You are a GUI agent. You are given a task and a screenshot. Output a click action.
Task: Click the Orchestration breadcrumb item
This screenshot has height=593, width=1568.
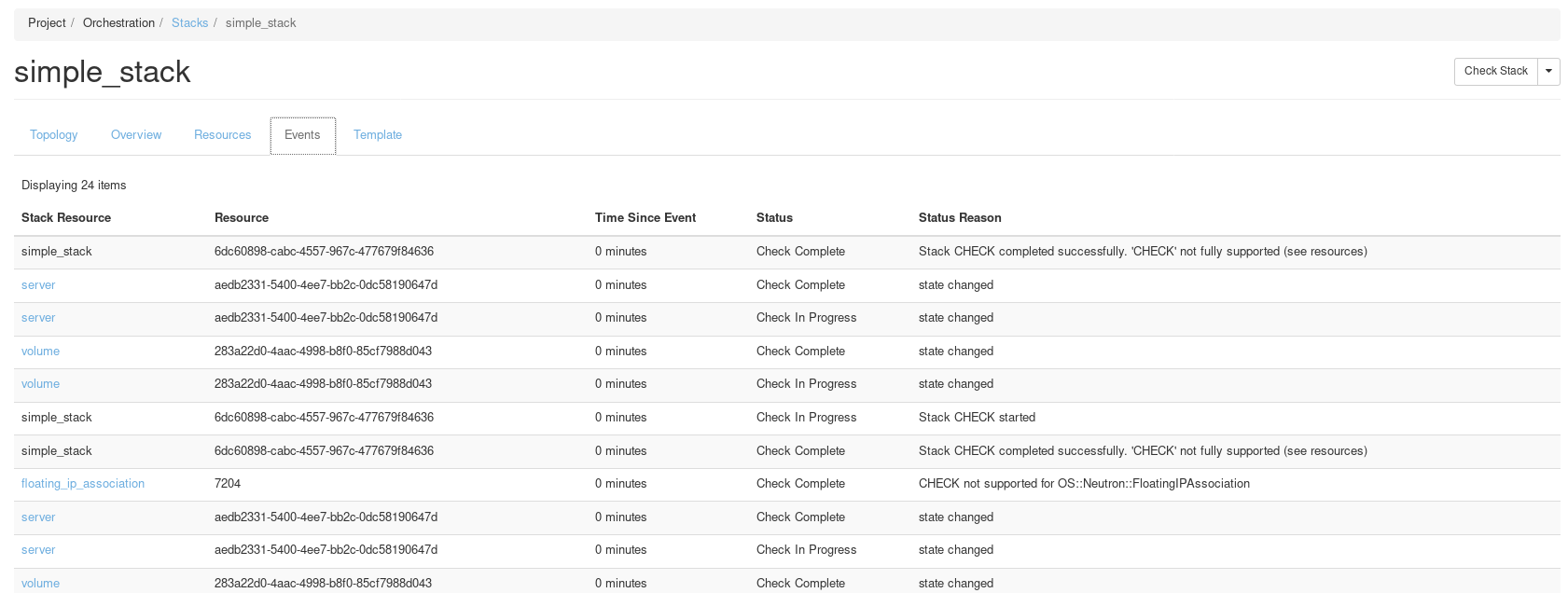[118, 23]
